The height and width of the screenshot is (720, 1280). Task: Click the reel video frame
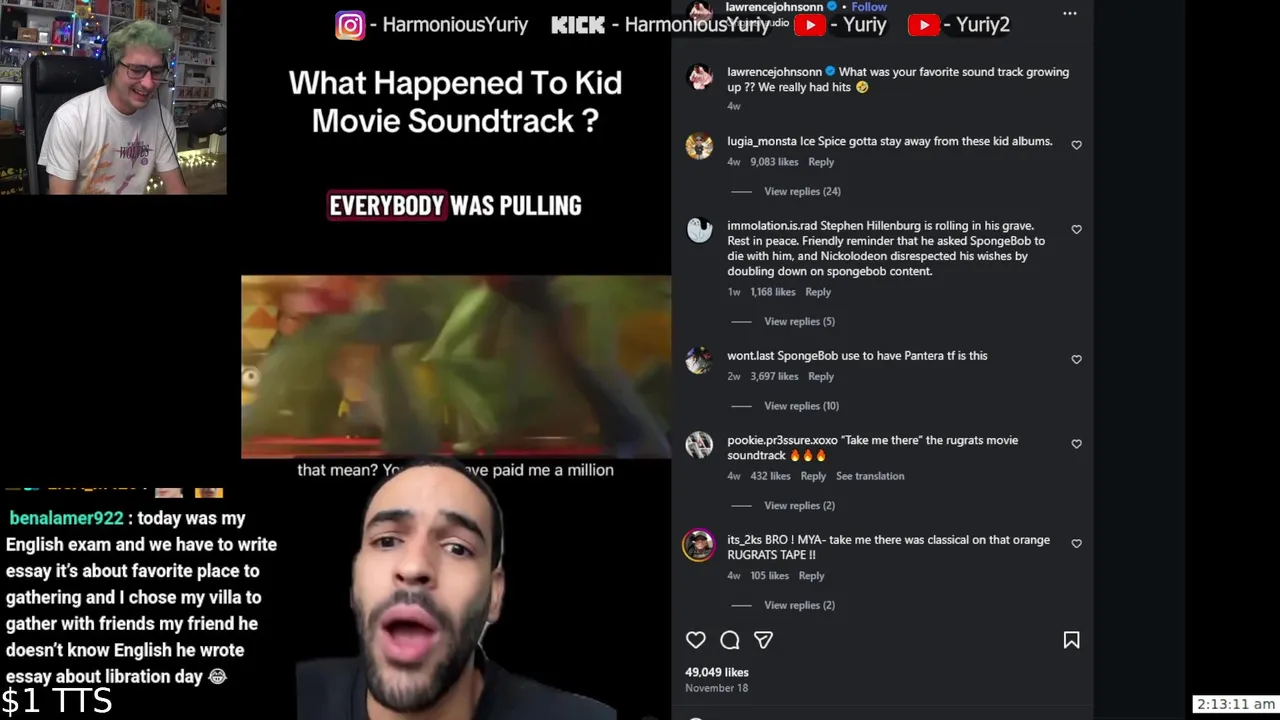pyautogui.click(x=456, y=367)
